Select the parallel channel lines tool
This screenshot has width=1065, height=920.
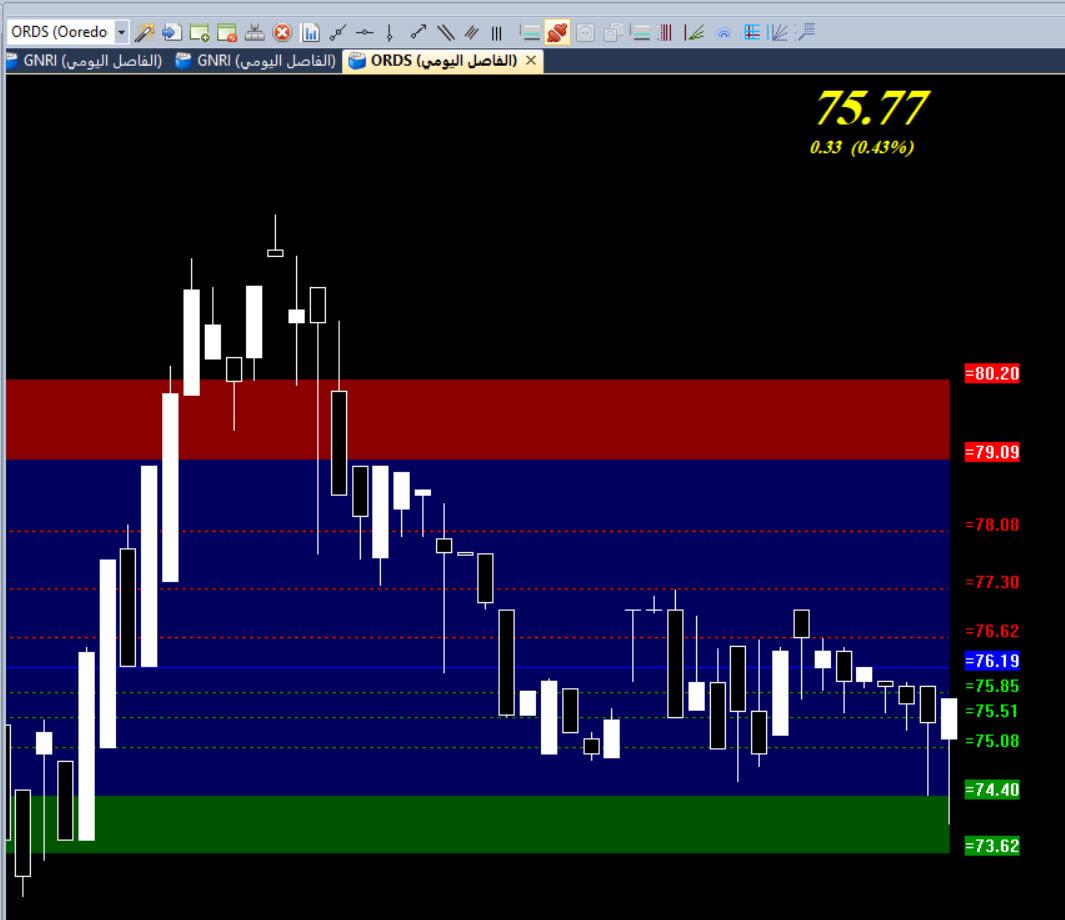pos(446,32)
